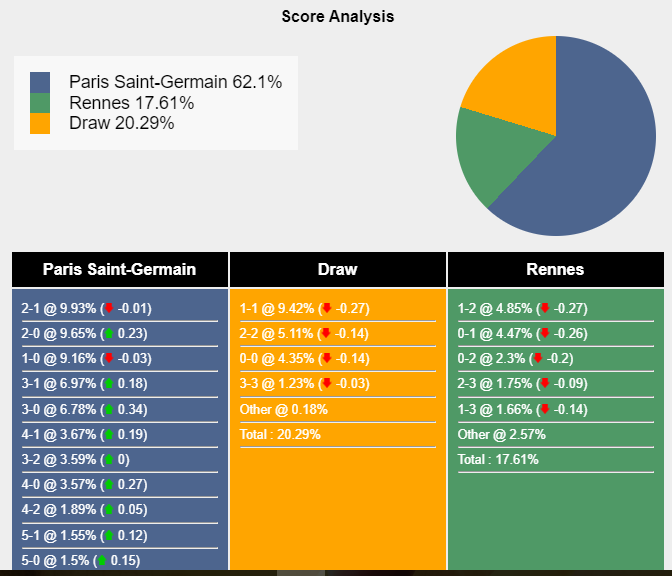Click the red arrow beside 0-0 draw
Image resolution: width=672 pixels, height=576 pixels.
pos(326,359)
